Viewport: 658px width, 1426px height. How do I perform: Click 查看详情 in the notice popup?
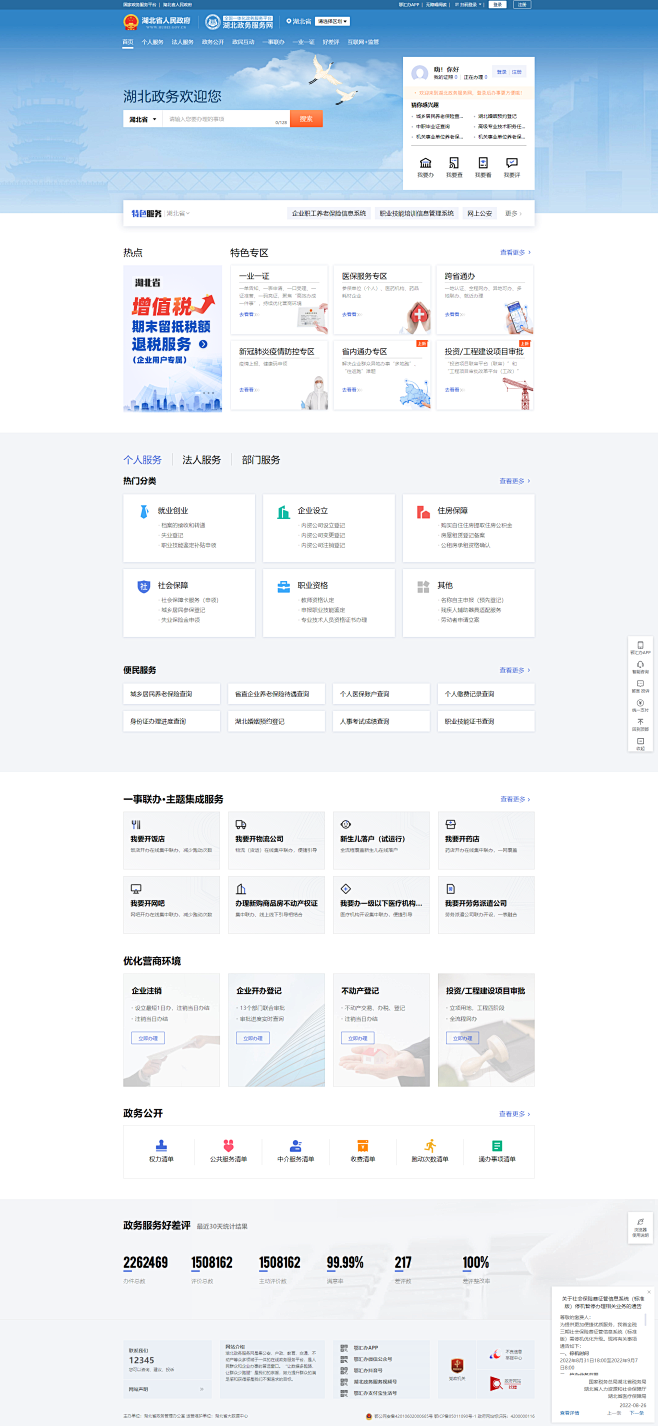569,1413
